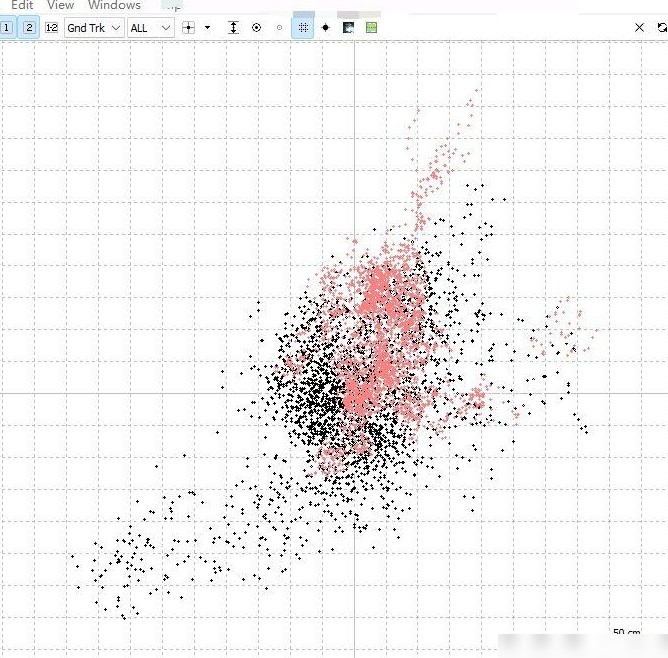
Task: Expand the small arrow next to crosshair icon
Action: pyautogui.click(x=207, y=28)
